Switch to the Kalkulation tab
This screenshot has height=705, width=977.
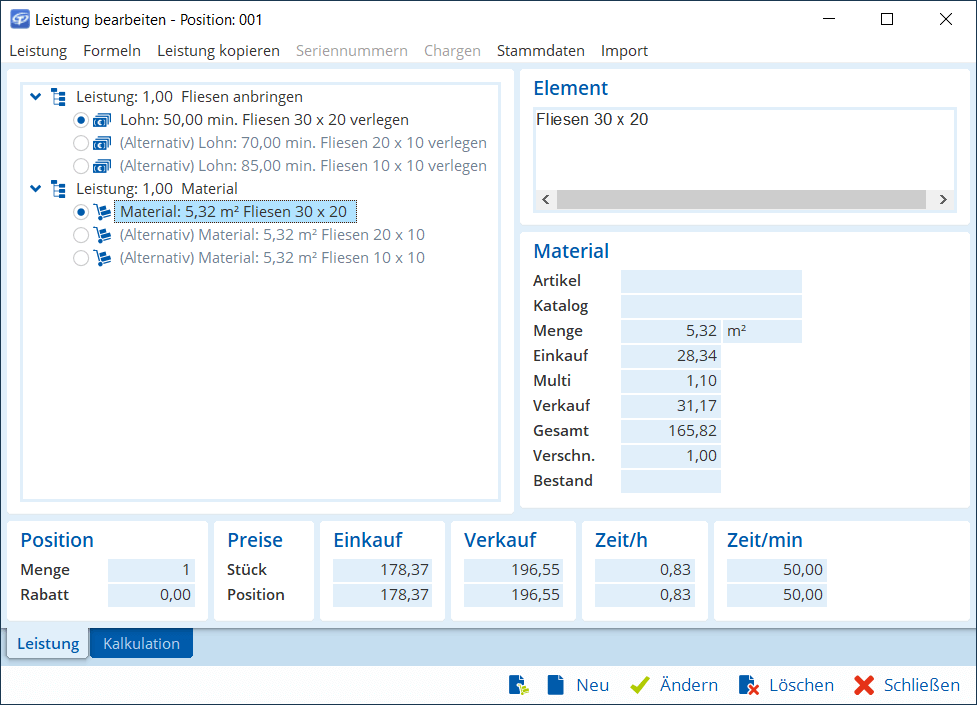pos(141,644)
